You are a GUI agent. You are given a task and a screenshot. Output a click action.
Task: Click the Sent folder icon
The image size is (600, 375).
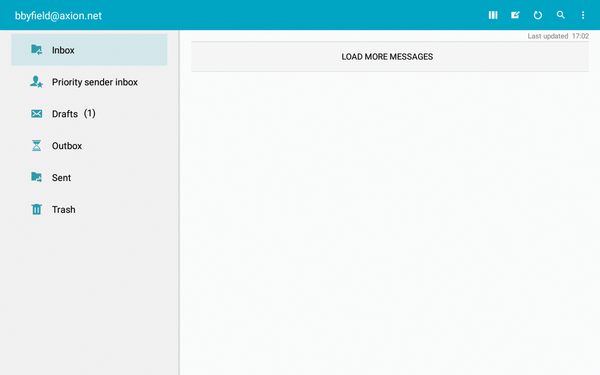point(36,177)
